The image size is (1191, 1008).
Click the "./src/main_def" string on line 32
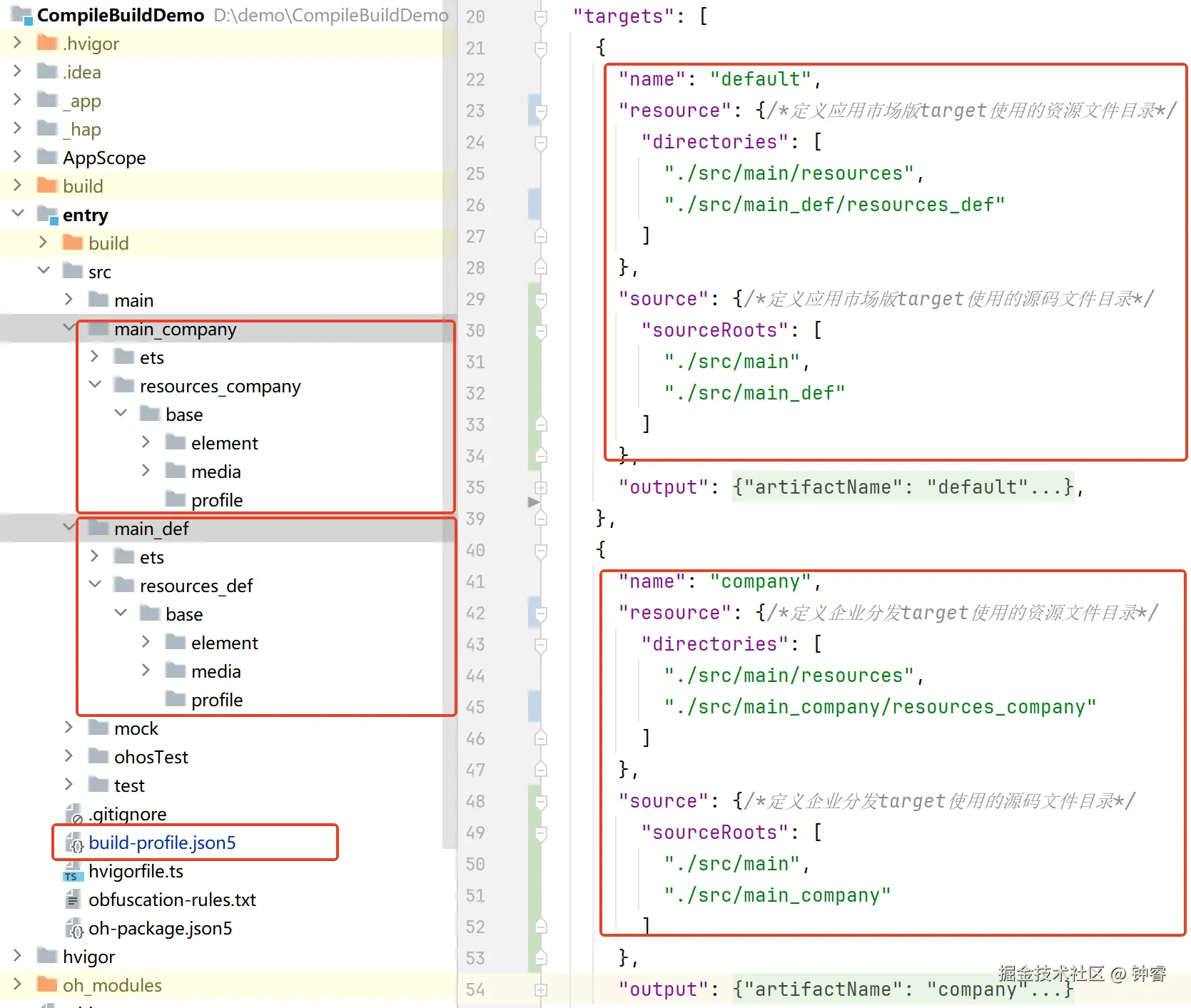(x=754, y=393)
